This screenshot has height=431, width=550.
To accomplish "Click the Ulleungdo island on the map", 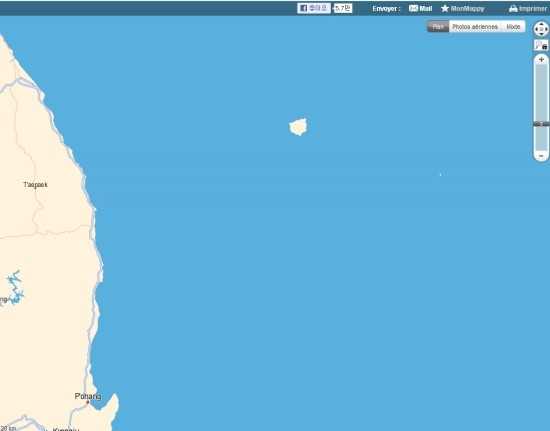I will (x=298, y=127).
